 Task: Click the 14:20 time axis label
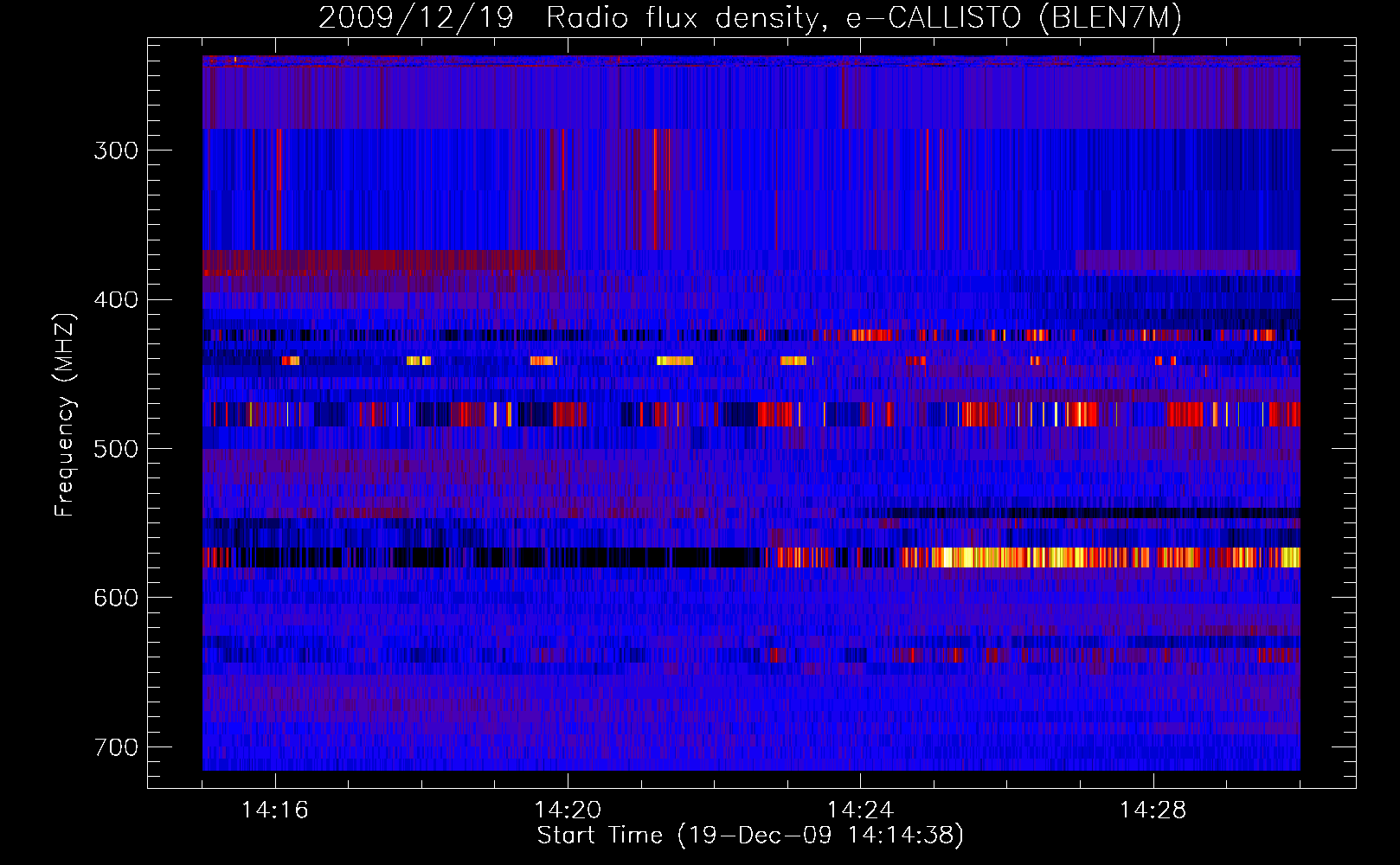click(568, 811)
